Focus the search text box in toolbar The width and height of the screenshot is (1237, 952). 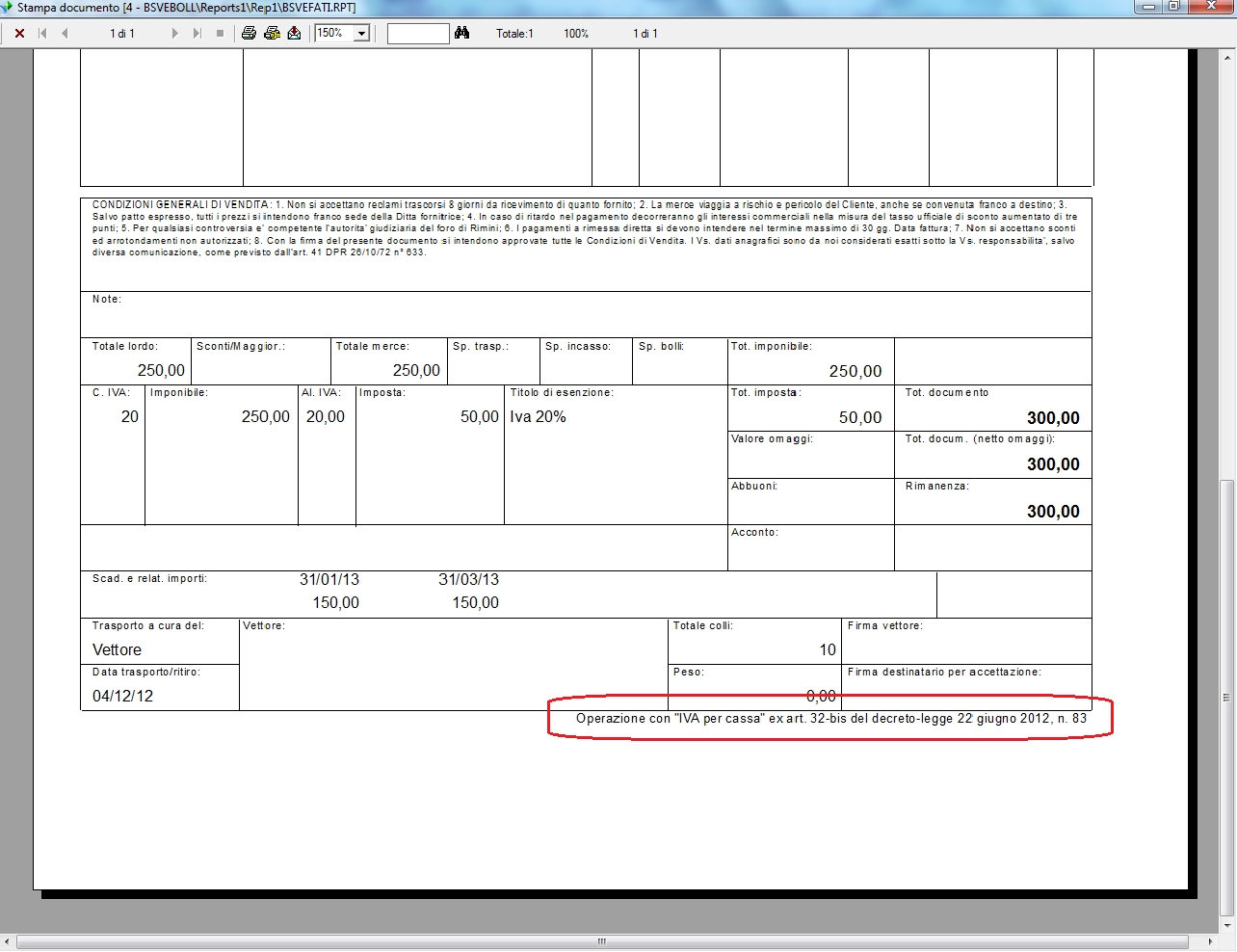418,34
